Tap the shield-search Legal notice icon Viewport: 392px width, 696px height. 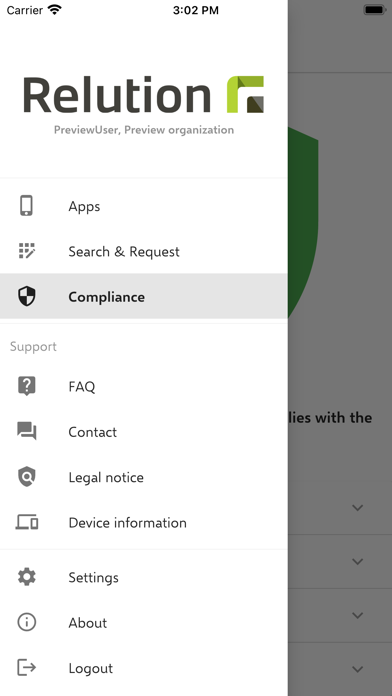coord(27,477)
